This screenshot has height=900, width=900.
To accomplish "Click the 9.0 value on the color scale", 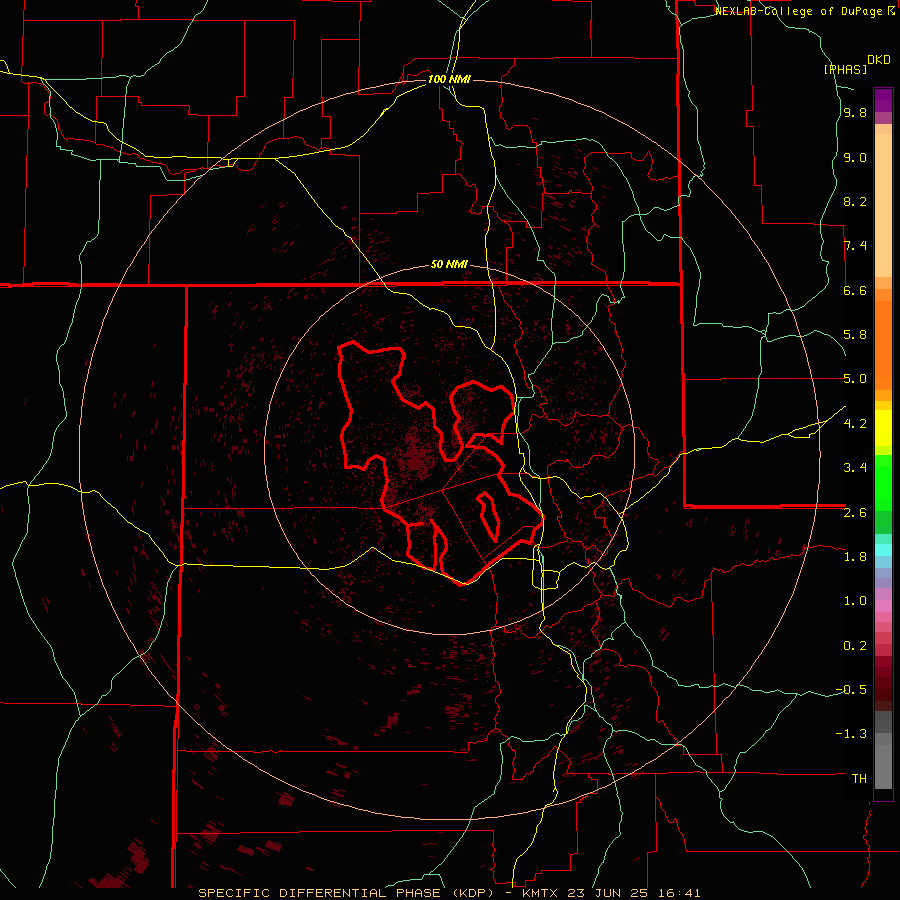I will tap(855, 158).
